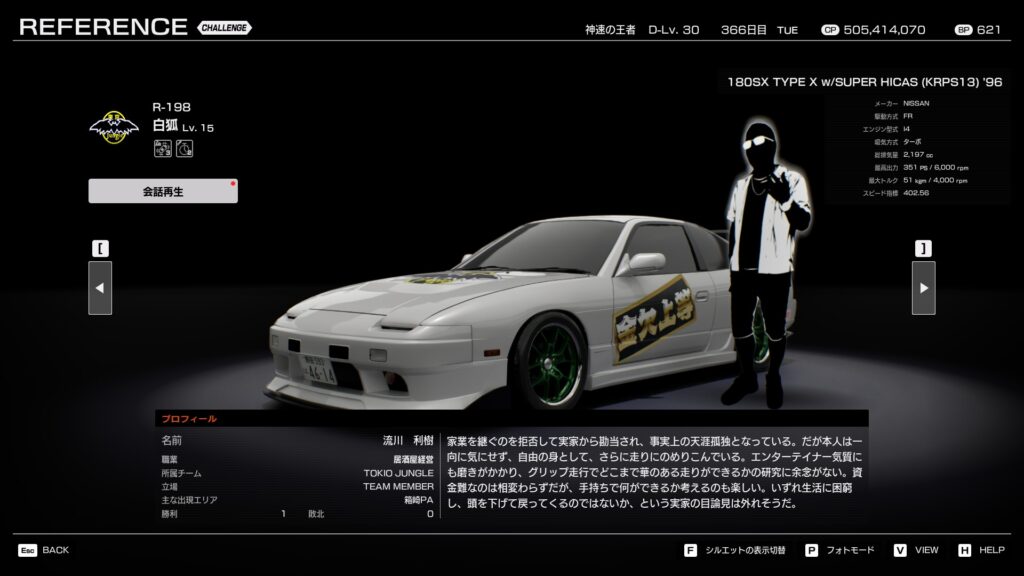
Task: Select the CHALLENGE badge next to REFERENCE
Action: coord(224,27)
